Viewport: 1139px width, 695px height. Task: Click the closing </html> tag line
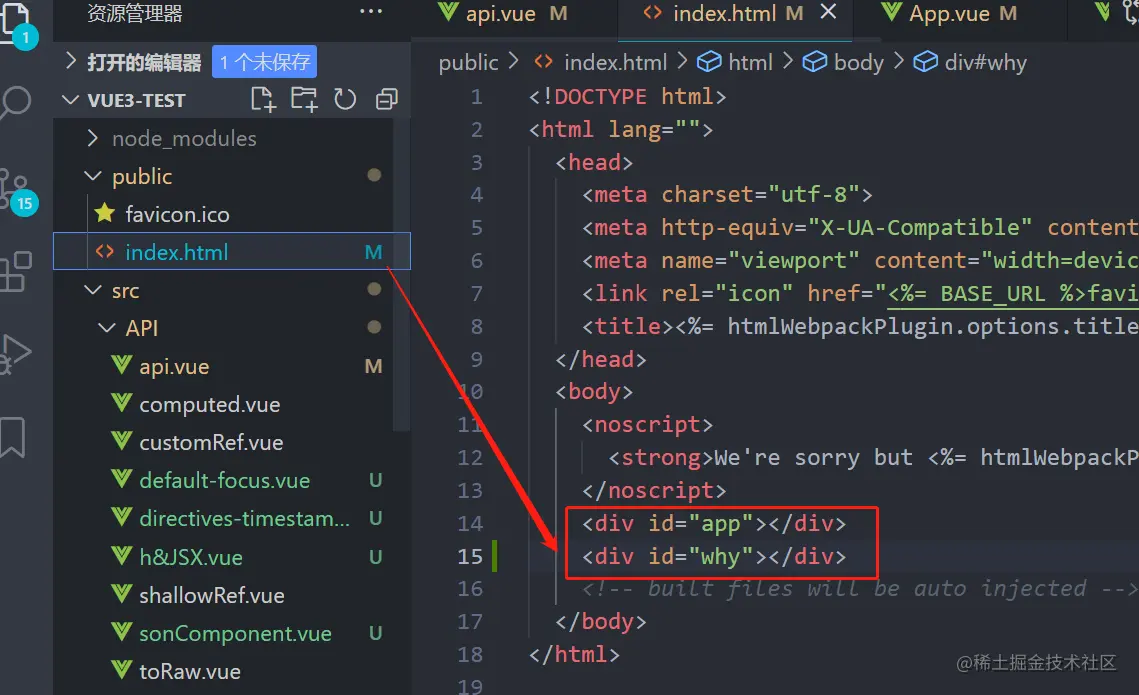point(575,654)
